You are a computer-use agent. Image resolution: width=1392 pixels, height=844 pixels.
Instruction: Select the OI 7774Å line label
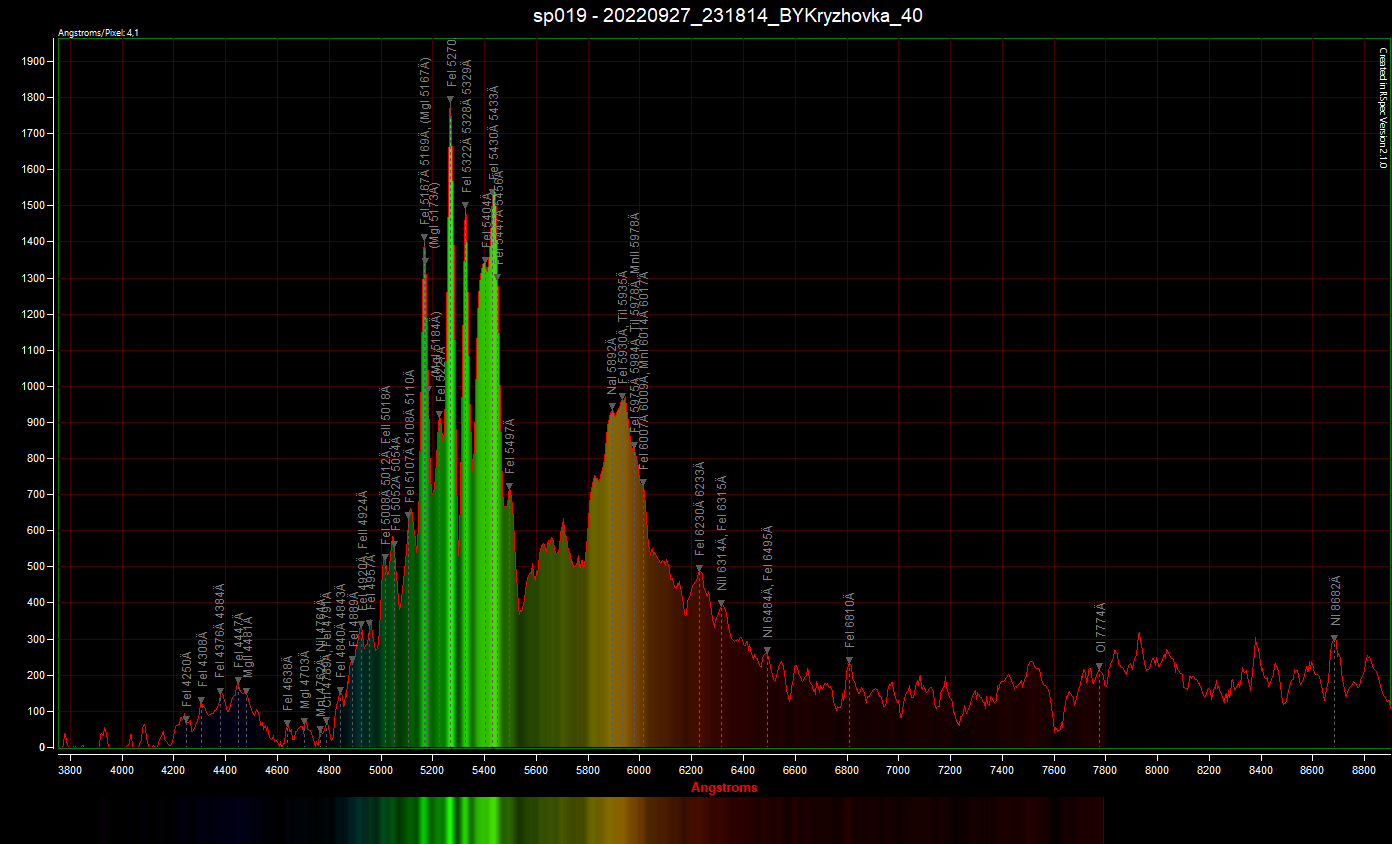pyautogui.click(x=1101, y=629)
